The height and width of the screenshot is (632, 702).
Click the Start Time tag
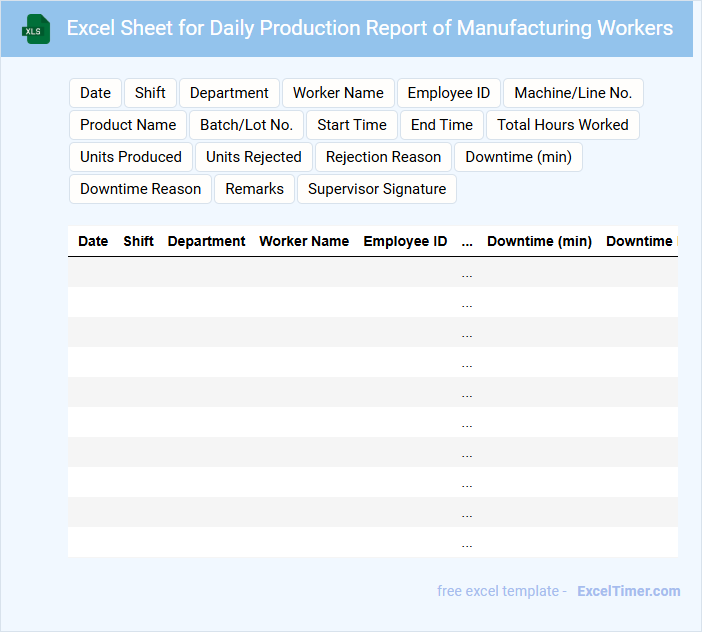click(352, 125)
